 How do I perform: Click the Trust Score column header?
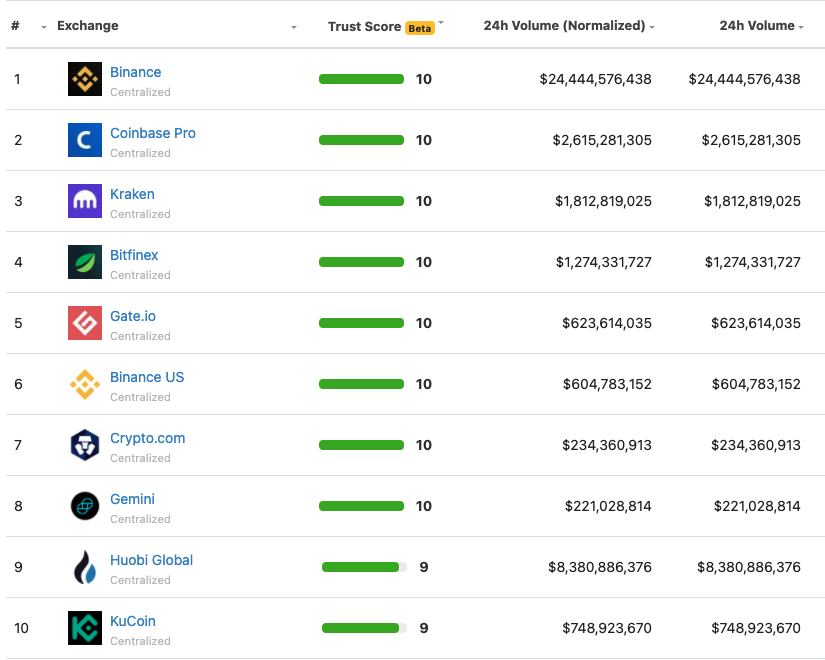pos(364,27)
